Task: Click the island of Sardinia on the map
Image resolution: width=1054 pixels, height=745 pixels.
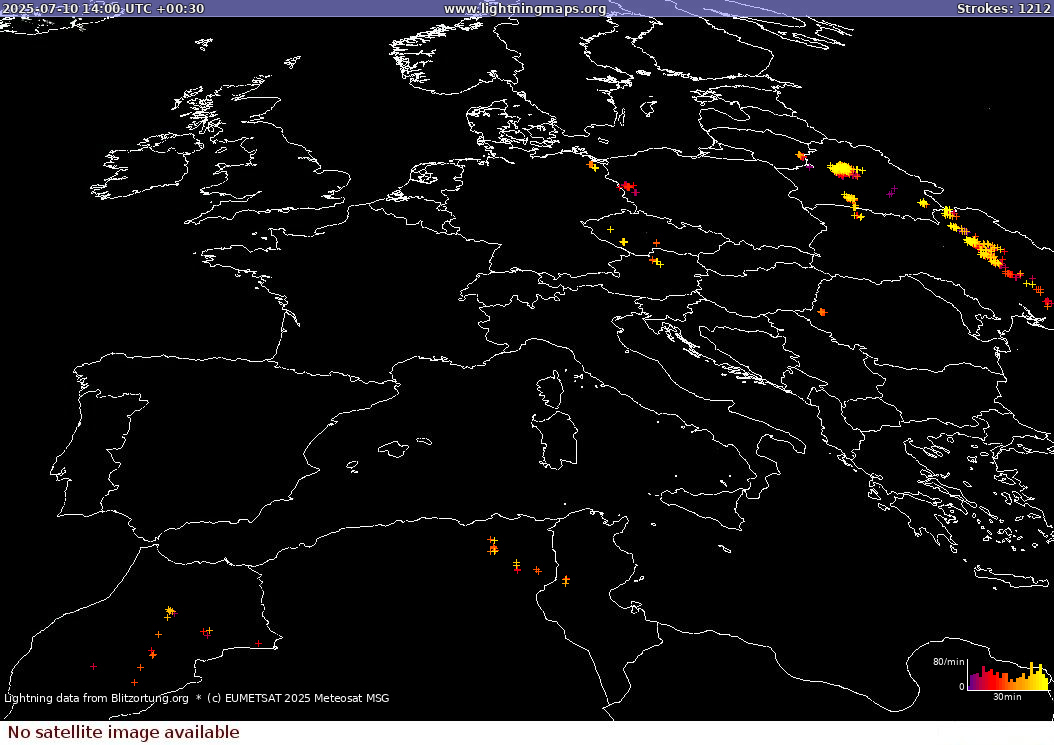Action: [556, 437]
